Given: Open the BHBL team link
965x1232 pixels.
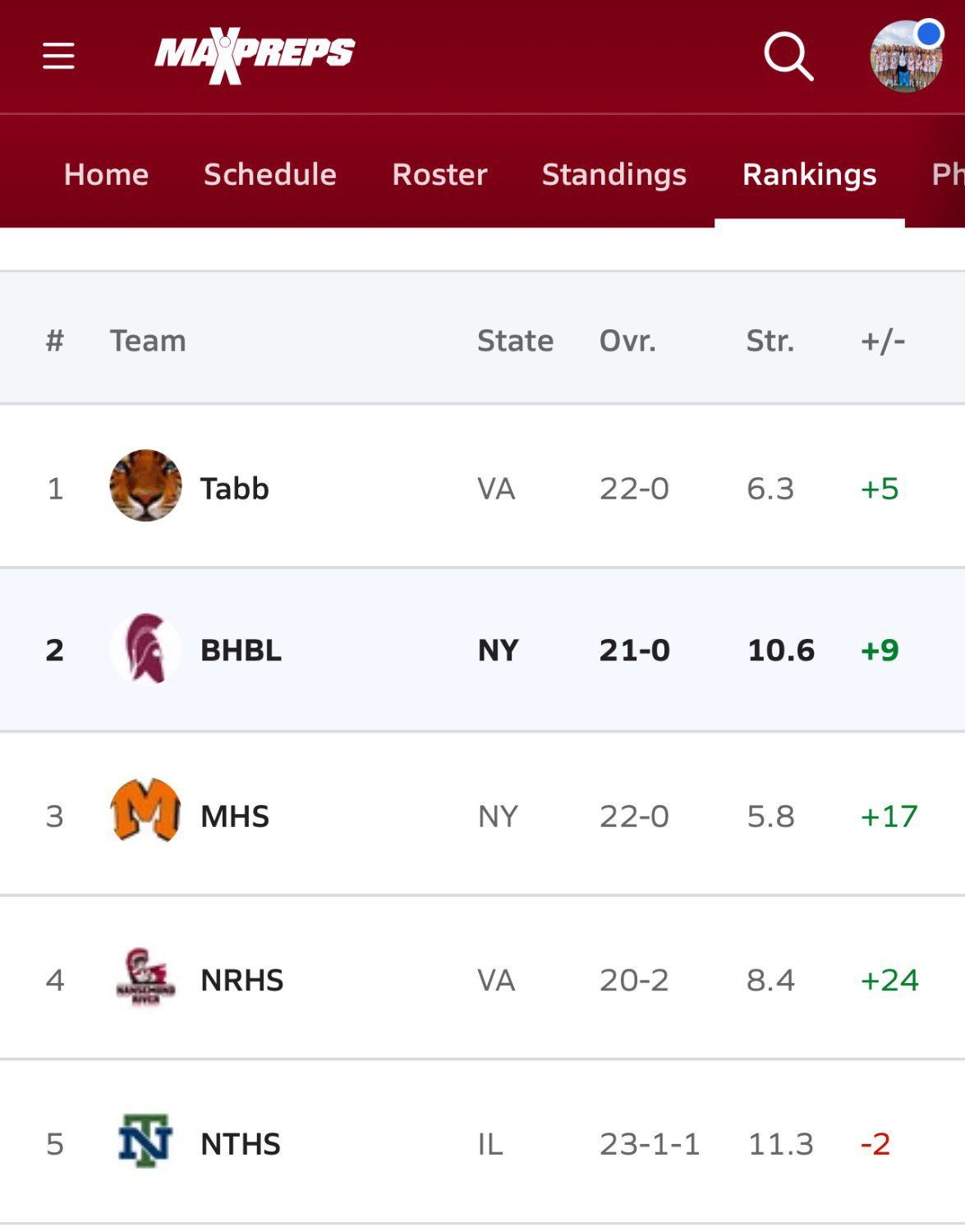Looking at the screenshot, I should (241, 650).
